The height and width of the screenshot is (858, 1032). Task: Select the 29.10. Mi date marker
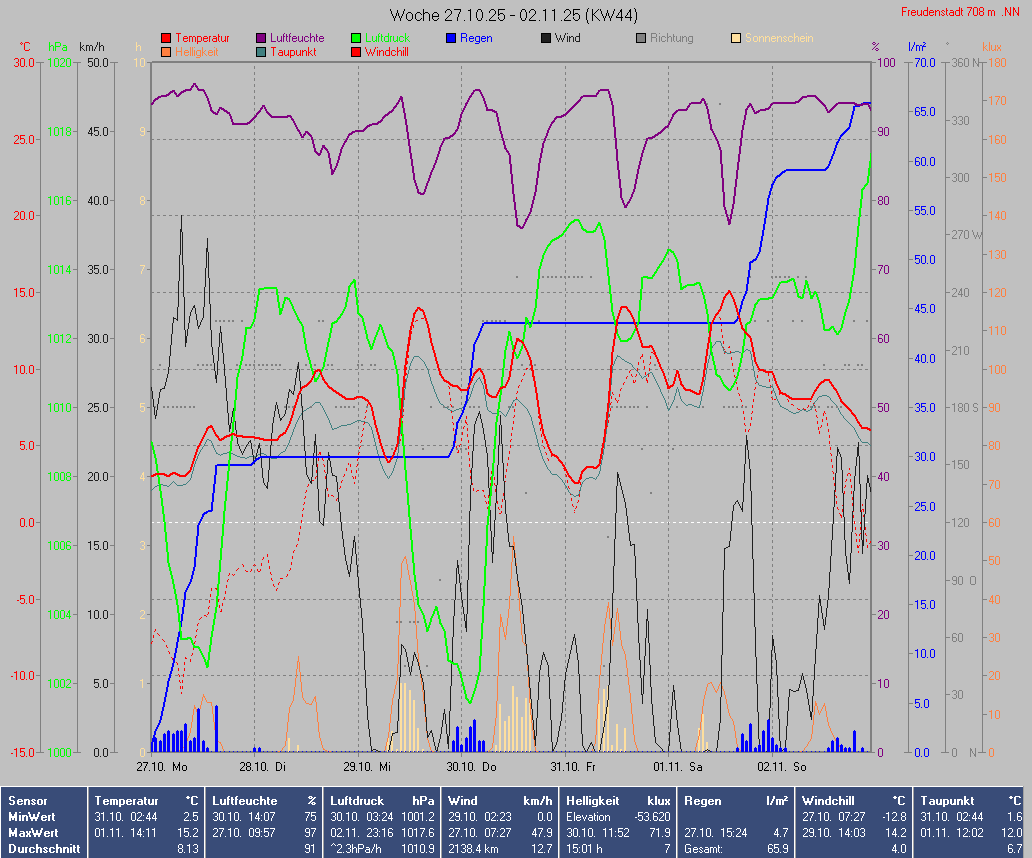[370, 767]
